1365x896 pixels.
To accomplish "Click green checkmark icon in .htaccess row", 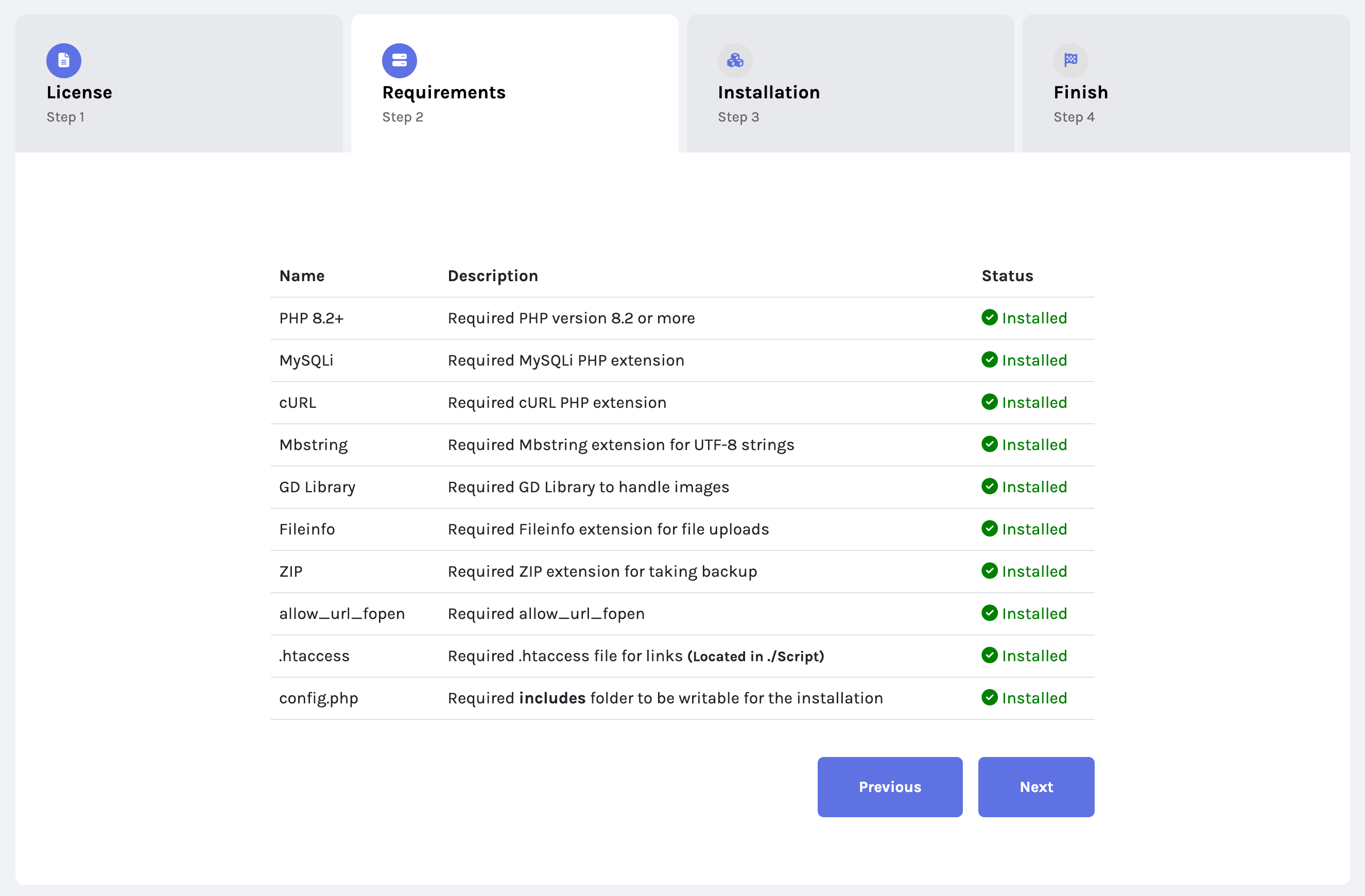I will tap(989, 655).
